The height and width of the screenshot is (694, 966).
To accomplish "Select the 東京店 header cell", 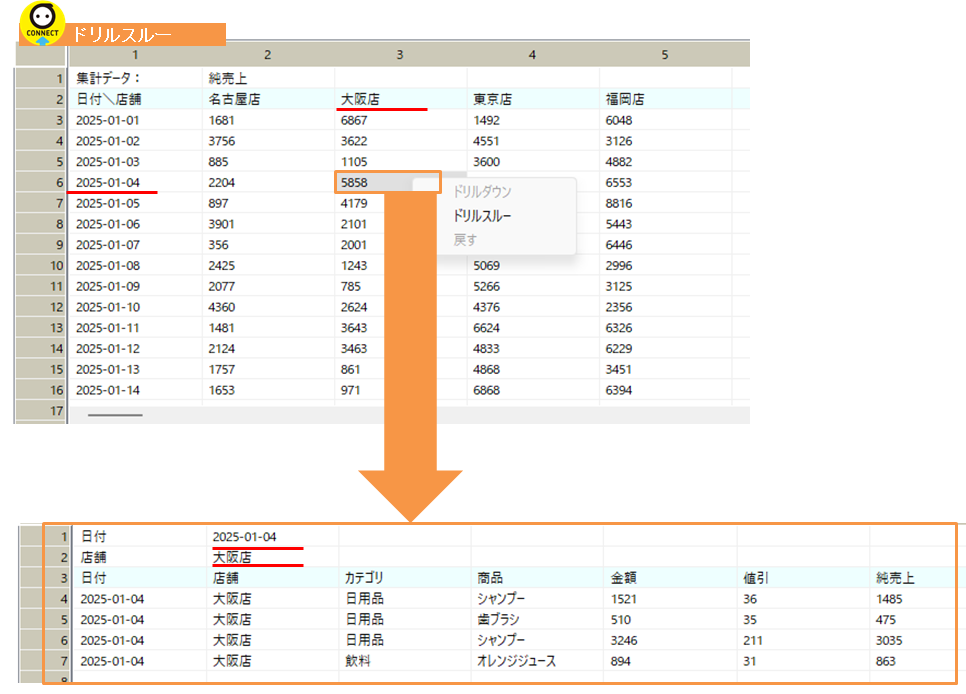I will (533, 99).
